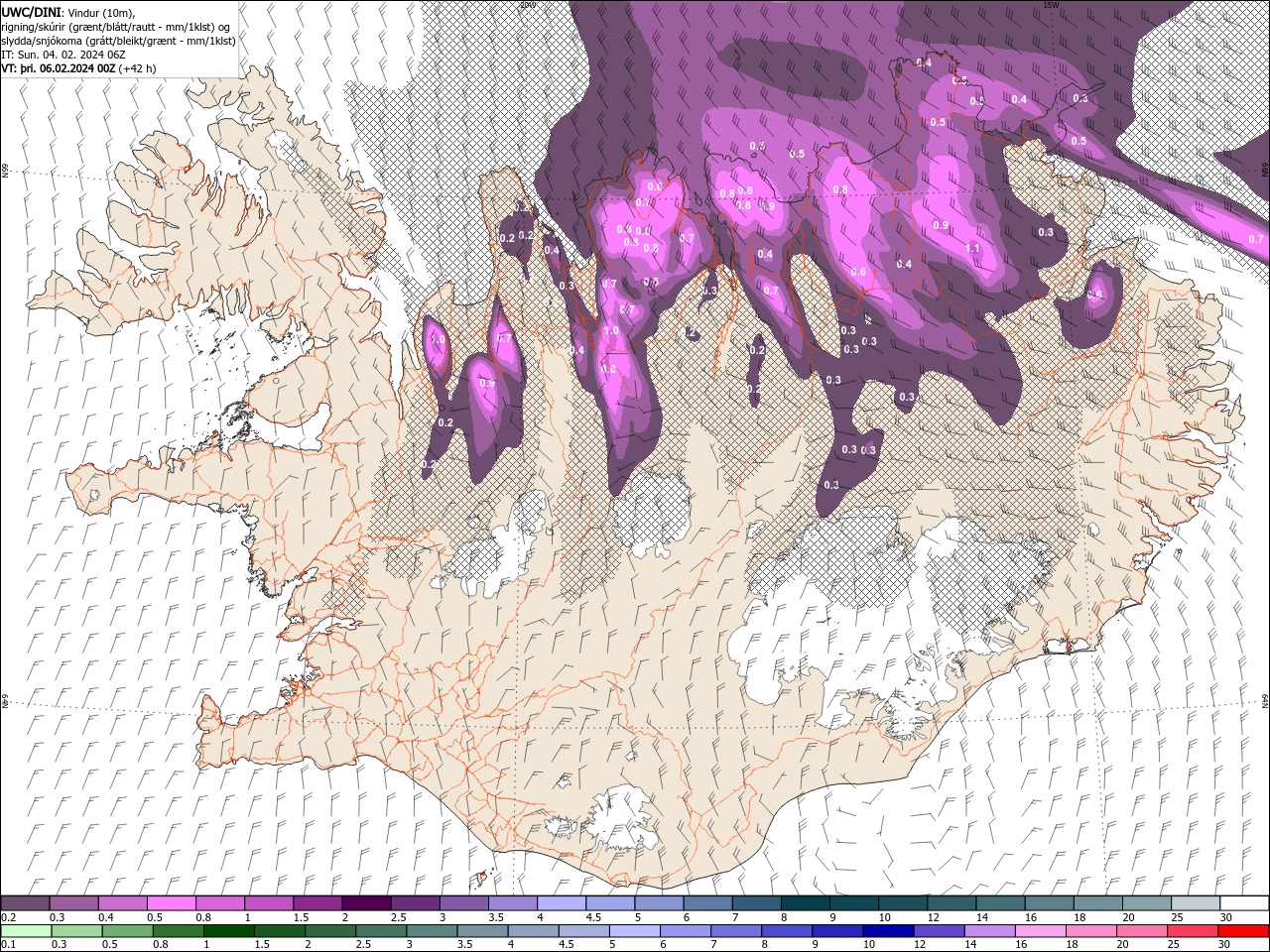Pick the lower legend dark green swatch starting at 1
The width and height of the screenshot is (1270, 952).
tap(229, 931)
